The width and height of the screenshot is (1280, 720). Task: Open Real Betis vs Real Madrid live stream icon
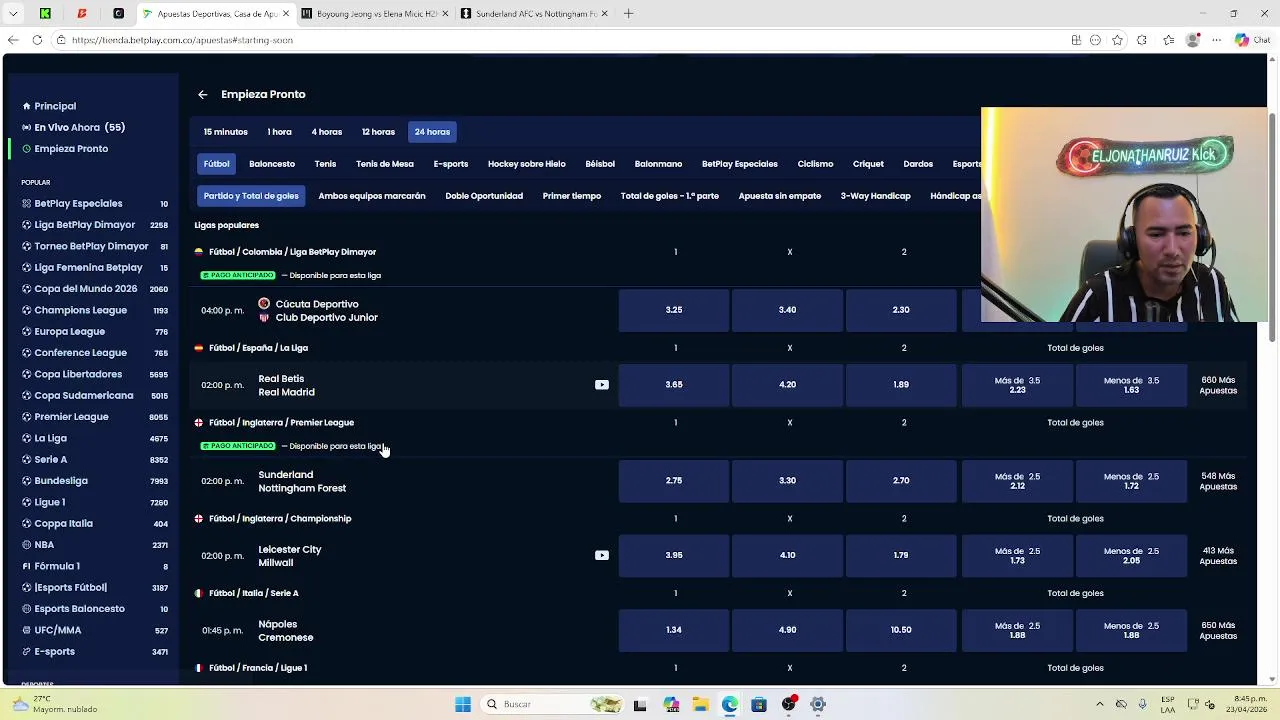click(601, 384)
